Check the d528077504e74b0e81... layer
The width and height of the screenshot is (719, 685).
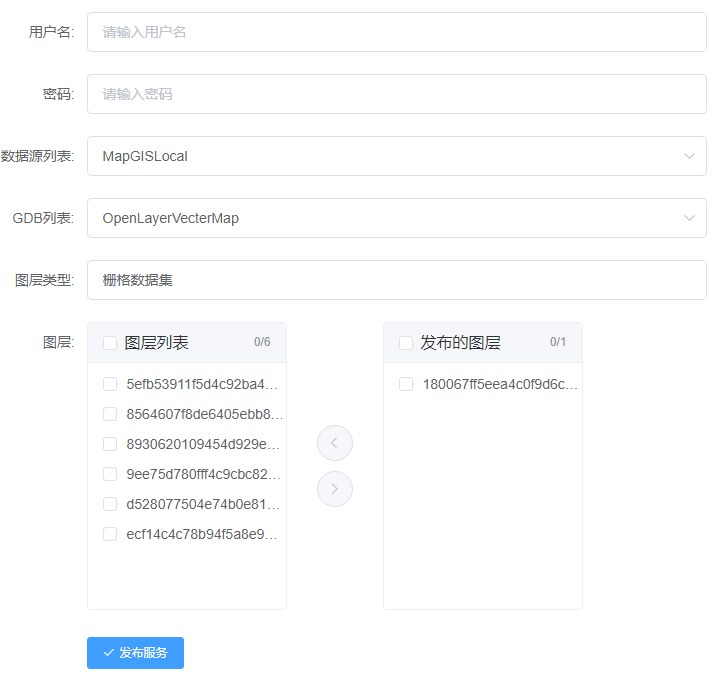click(110, 504)
